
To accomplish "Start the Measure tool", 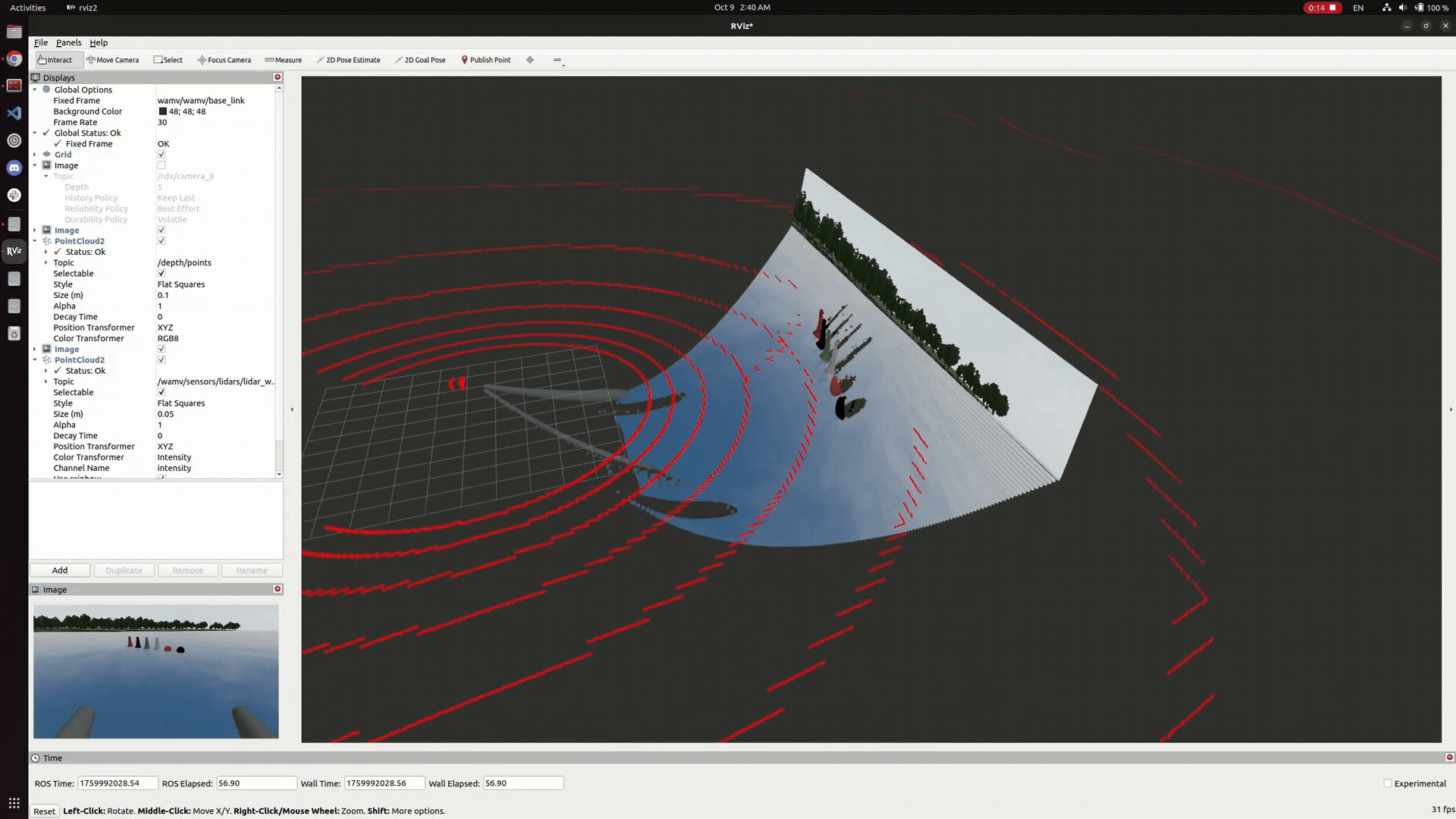I will tap(284, 59).
